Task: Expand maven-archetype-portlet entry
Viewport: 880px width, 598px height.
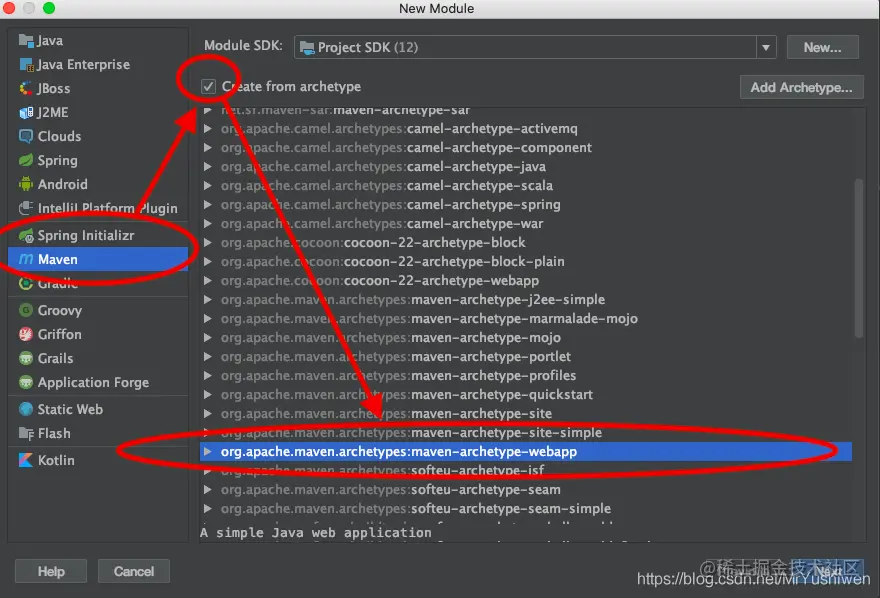Action: [208, 357]
